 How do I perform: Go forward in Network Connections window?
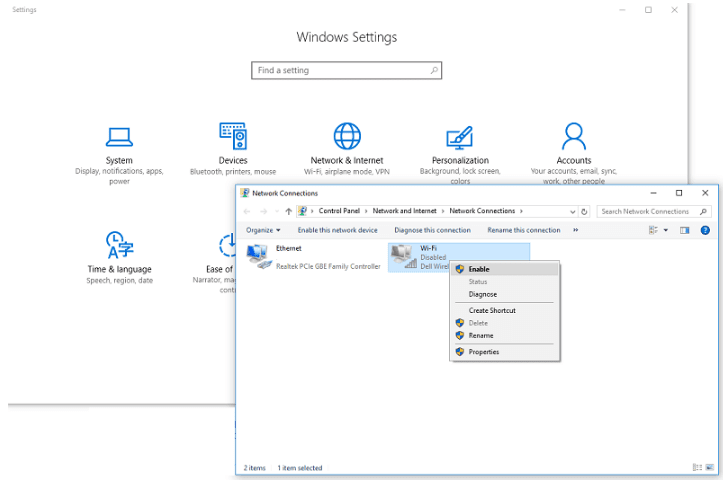[x=263, y=212]
